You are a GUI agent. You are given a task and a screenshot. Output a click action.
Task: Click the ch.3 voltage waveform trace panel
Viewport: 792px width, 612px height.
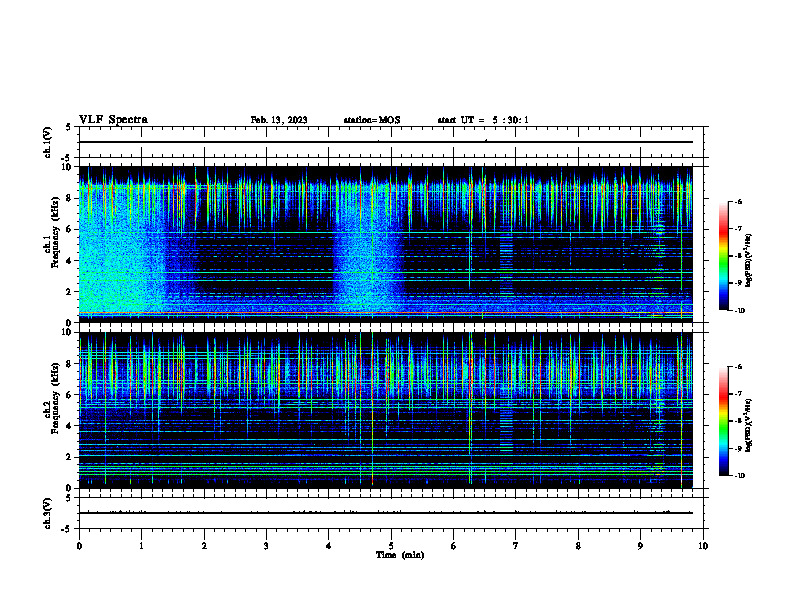pyautogui.click(x=391, y=513)
